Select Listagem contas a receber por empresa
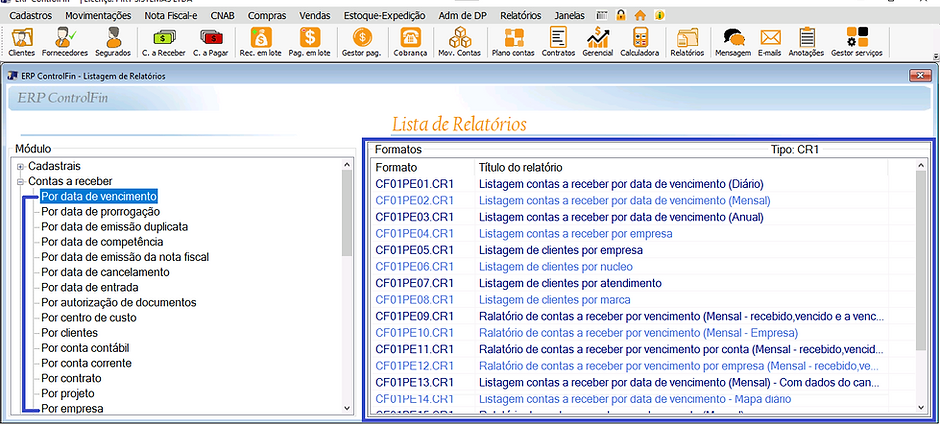940x445 pixels. (x=576, y=233)
